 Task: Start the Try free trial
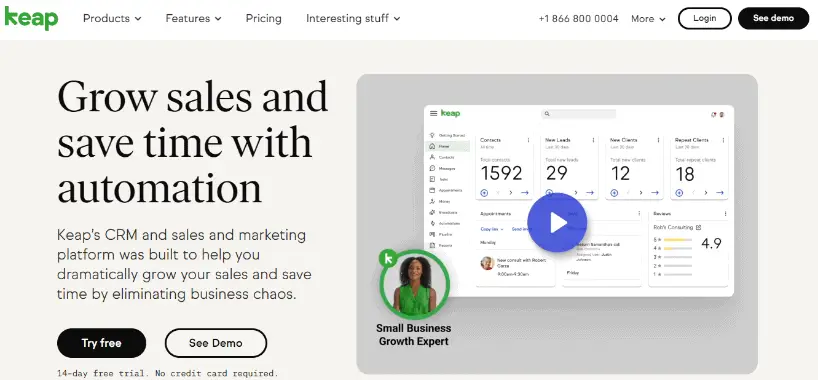pyautogui.click(x=102, y=343)
